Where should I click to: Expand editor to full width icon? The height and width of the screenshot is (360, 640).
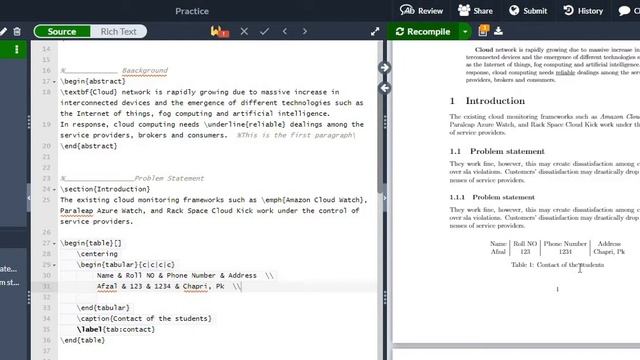pos(375,31)
